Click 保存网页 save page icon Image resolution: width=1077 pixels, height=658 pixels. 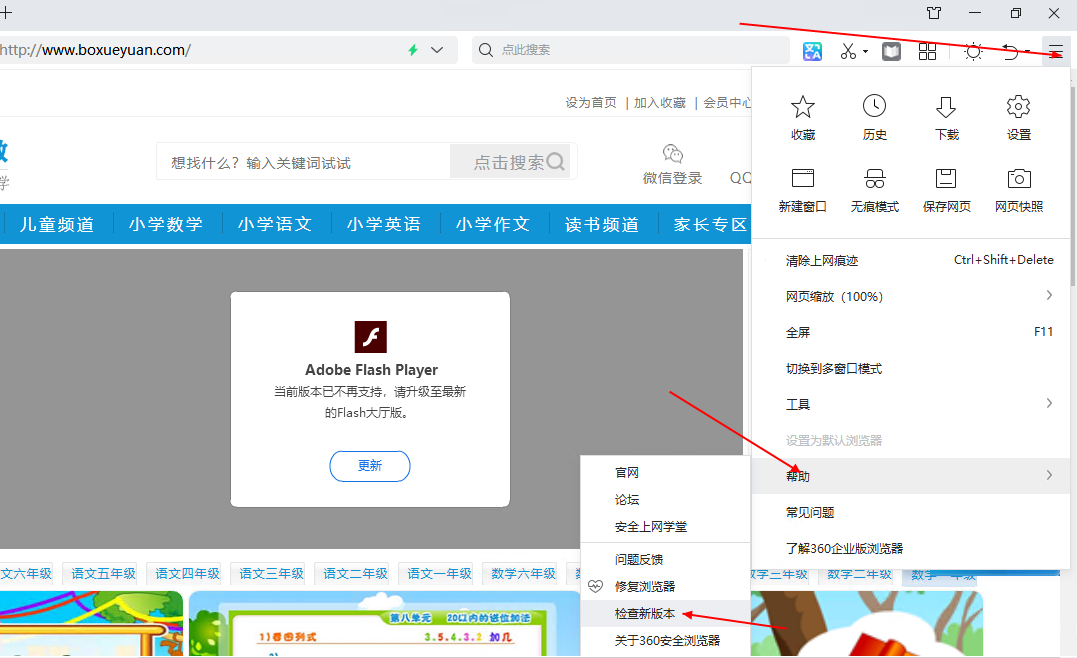click(946, 189)
